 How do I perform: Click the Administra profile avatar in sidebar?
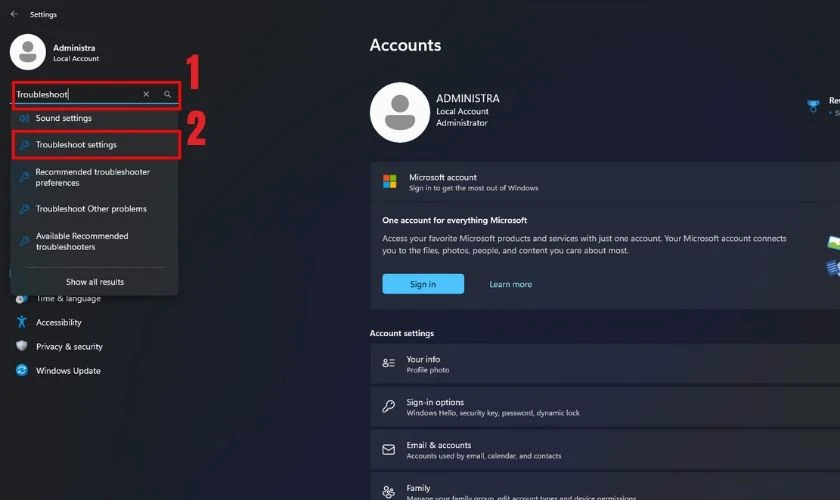tap(28, 52)
